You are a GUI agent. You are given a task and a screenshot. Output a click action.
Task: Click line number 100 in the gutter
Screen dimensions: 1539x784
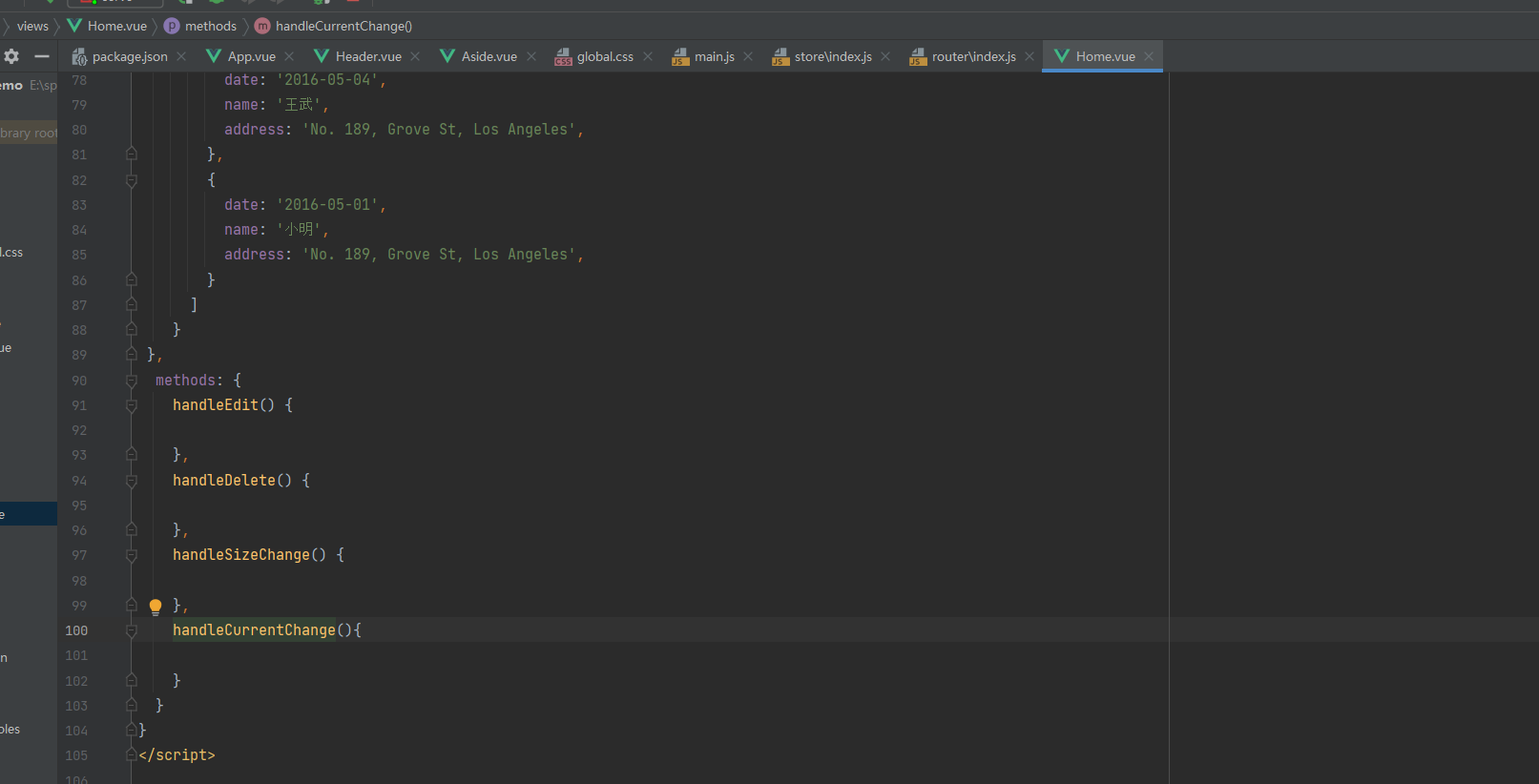pos(76,630)
